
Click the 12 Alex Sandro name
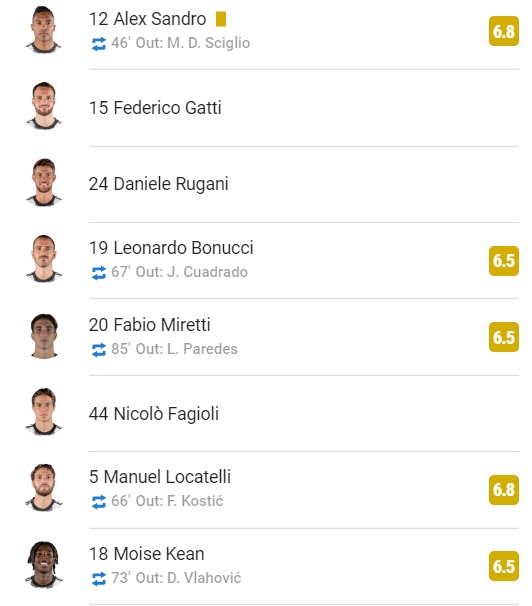tap(148, 19)
